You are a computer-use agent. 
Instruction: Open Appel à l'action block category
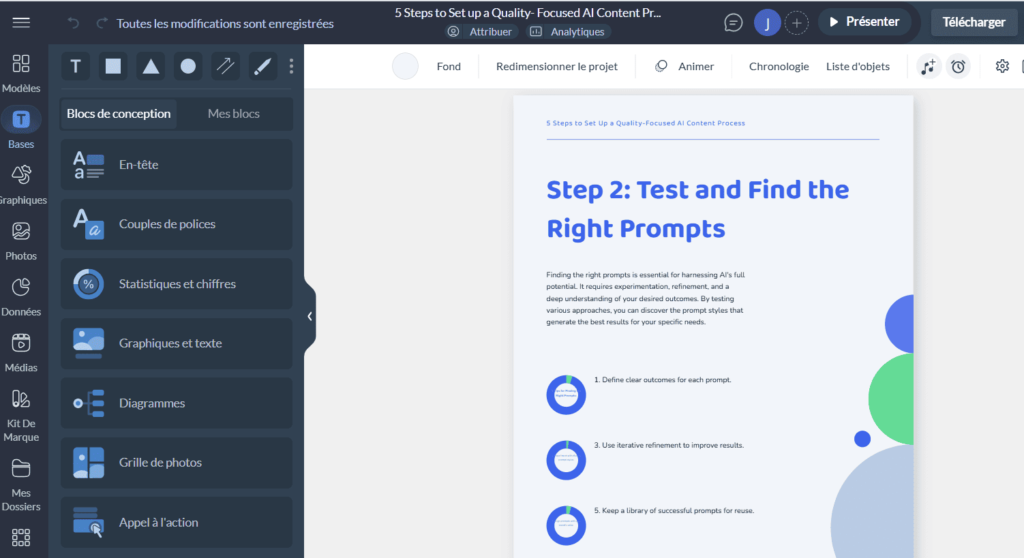tap(176, 522)
